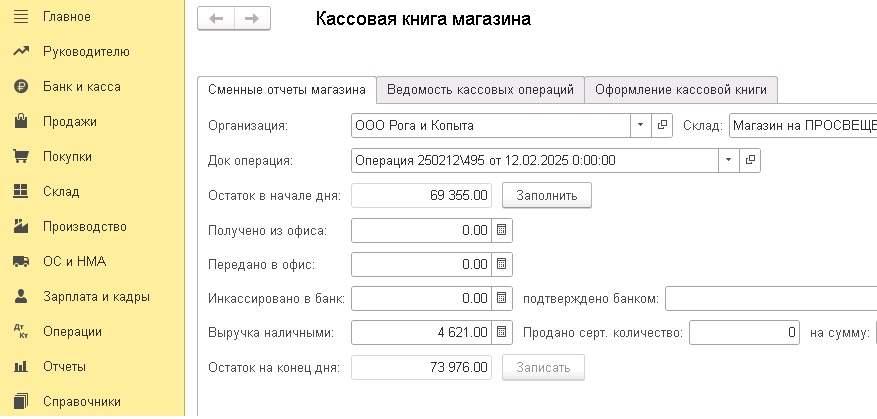Expand the Док операция dropdown arrow
The width and height of the screenshot is (877, 419).
pyautogui.click(x=728, y=160)
